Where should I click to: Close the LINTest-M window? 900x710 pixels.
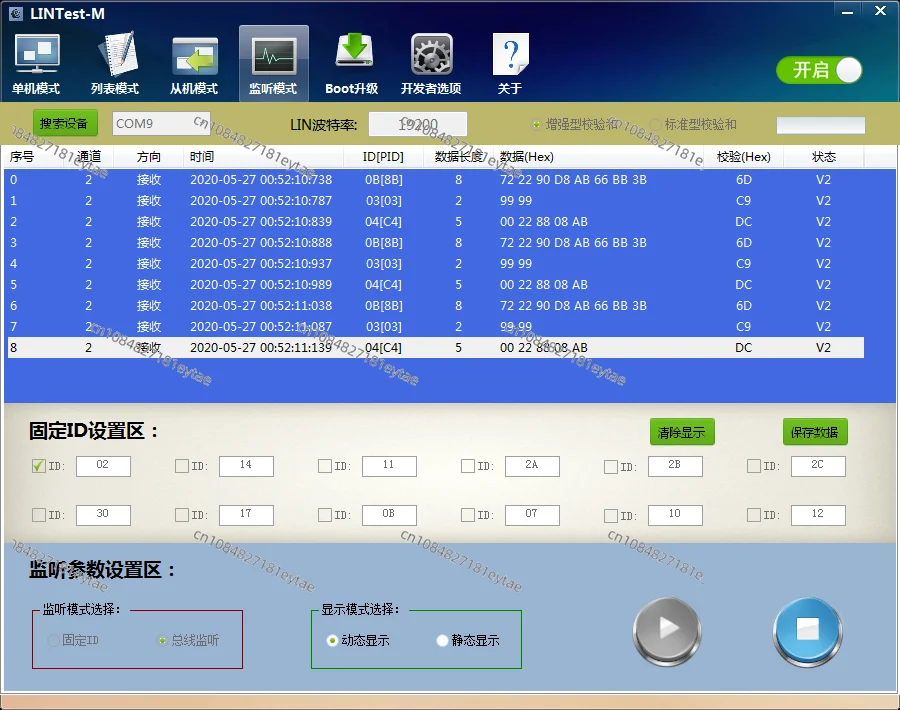[880, 11]
